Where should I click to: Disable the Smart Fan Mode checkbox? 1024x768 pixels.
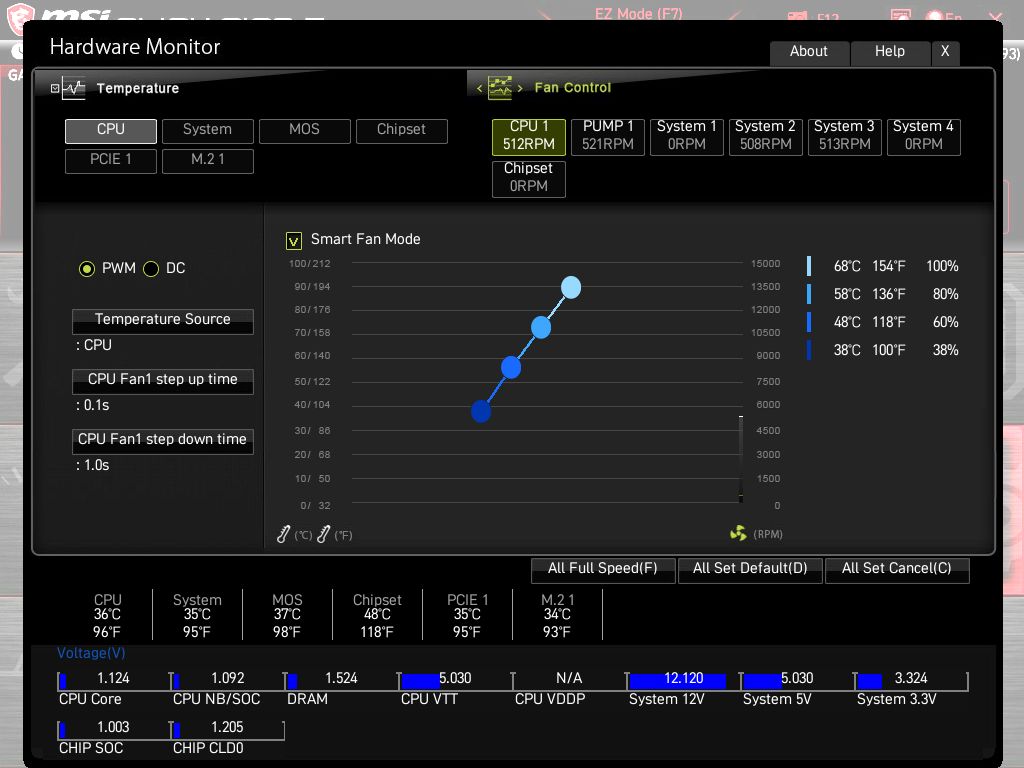pyautogui.click(x=294, y=241)
